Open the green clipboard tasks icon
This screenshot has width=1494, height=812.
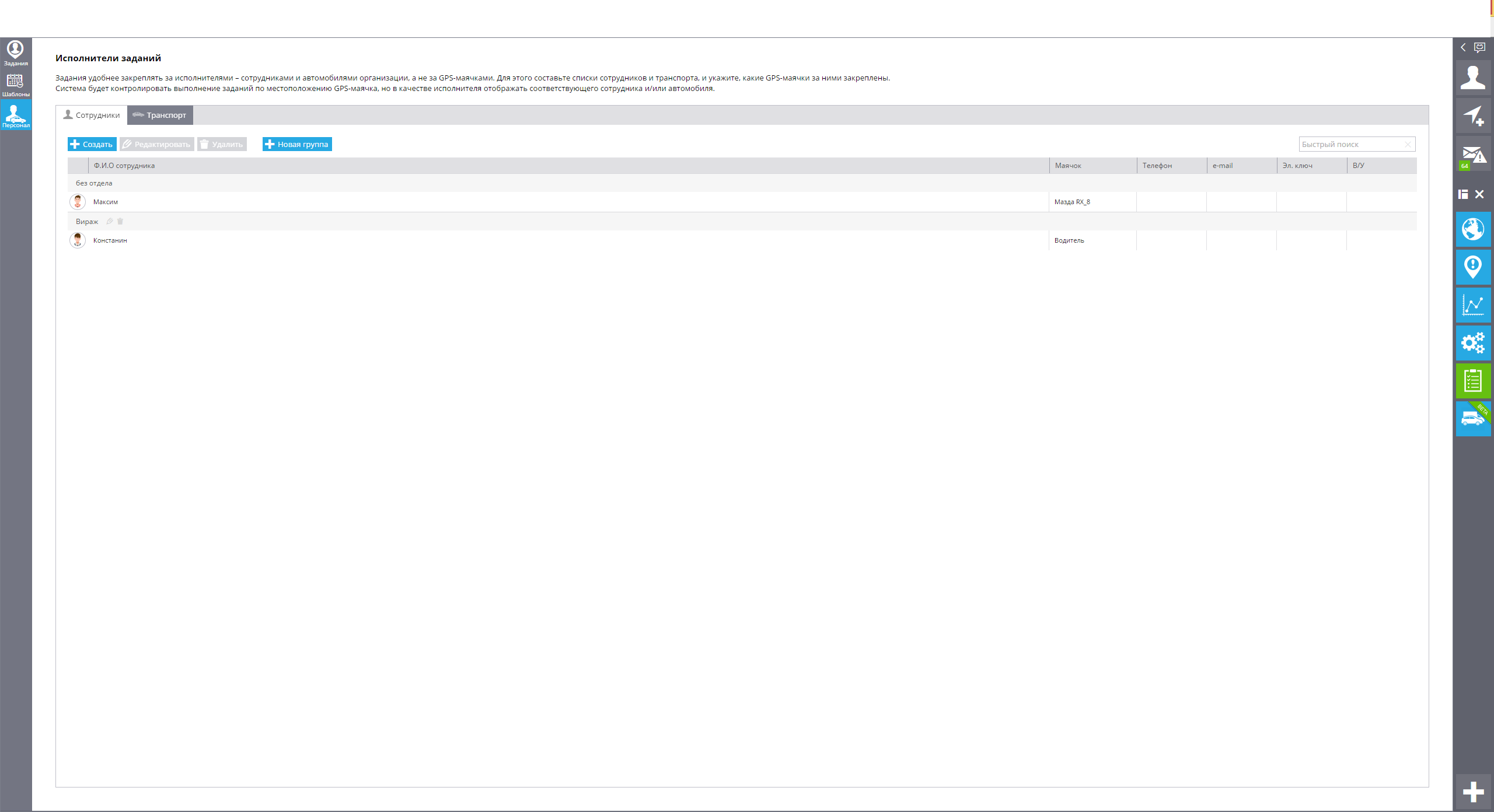(x=1473, y=381)
